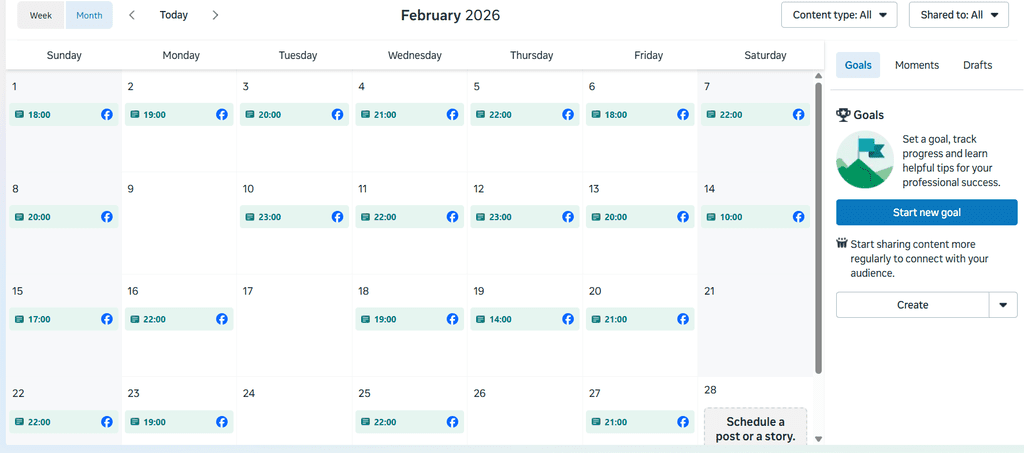Viewport: 1024px width, 453px height.
Task: Click the calendar vertical scrollbar
Action: point(819,230)
